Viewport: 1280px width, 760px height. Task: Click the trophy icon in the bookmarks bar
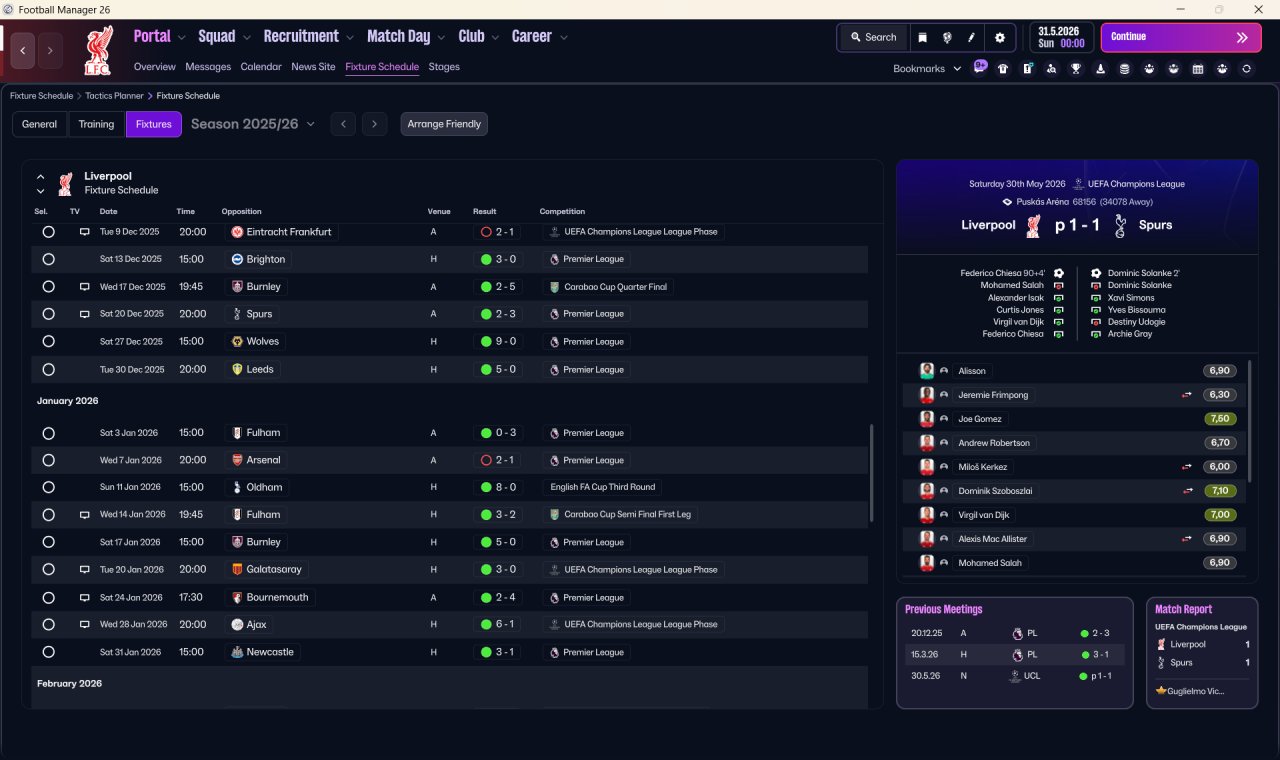[x=1076, y=69]
